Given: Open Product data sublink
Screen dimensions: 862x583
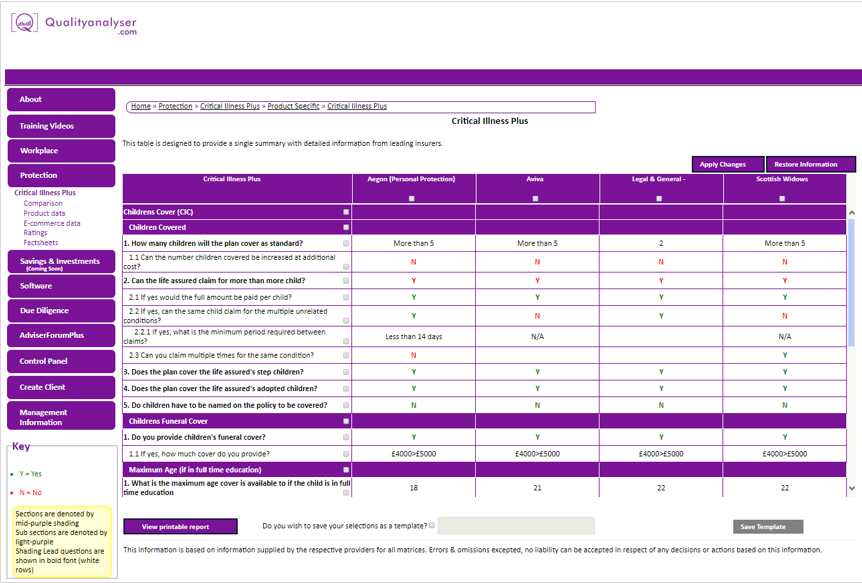Looking at the screenshot, I should click(x=44, y=213).
